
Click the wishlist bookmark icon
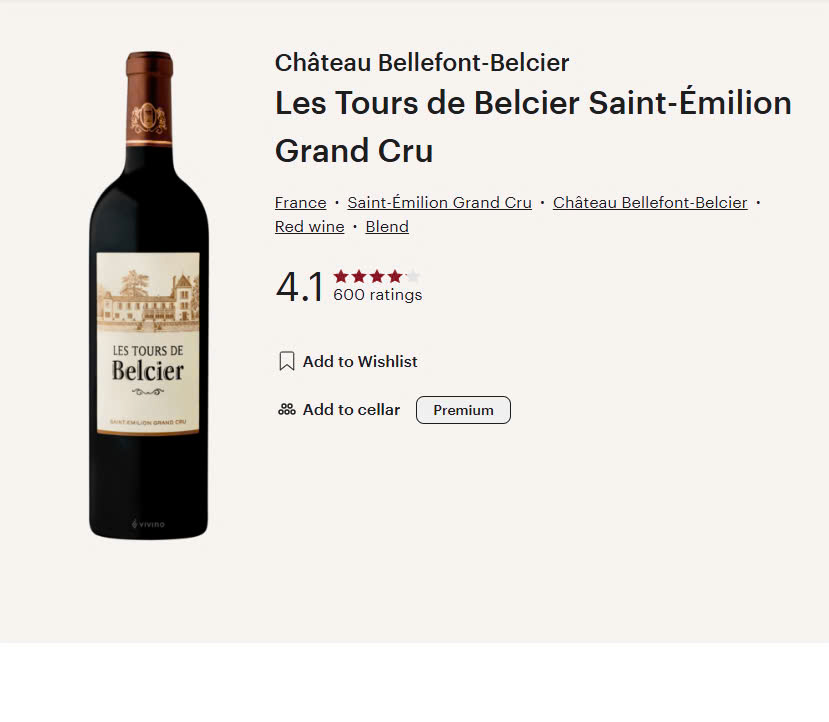pos(285,361)
